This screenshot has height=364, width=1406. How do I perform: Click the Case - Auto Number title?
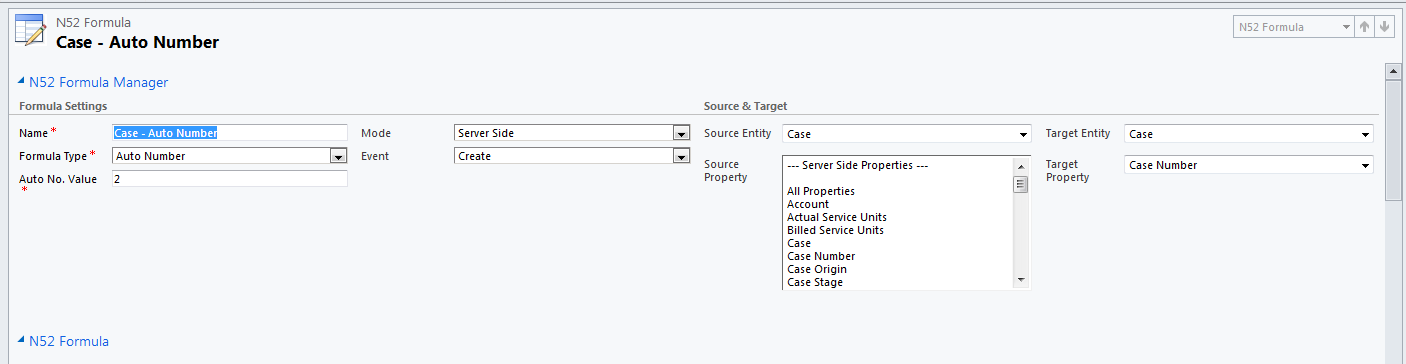coord(138,42)
